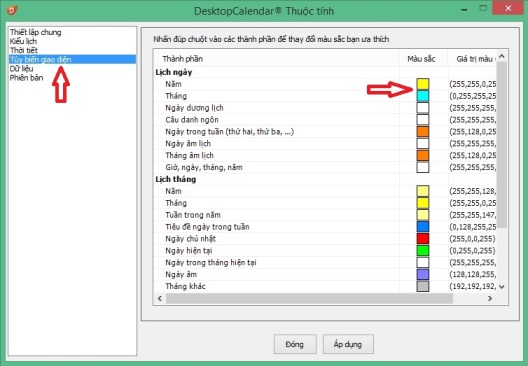This screenshot has width=528, height=366.
Task: Click white swatch for 'Giờ, ngày, tháng, năm'
Action: [423, 167]
